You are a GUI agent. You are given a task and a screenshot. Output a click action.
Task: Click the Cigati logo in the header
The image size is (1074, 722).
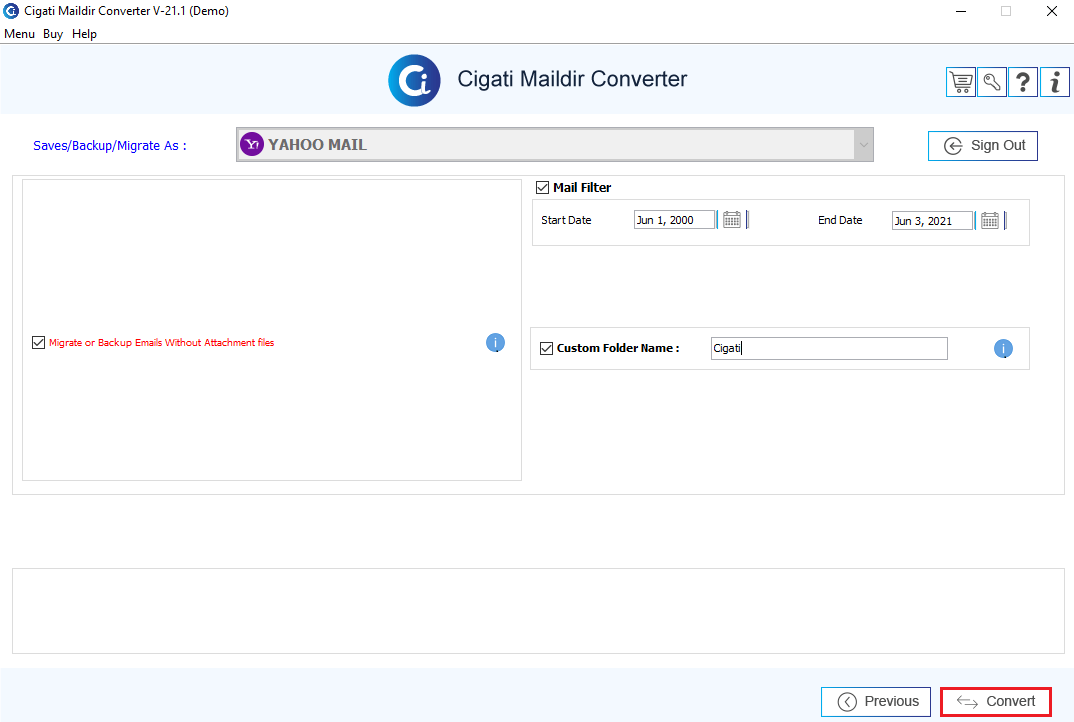(414, 80)
